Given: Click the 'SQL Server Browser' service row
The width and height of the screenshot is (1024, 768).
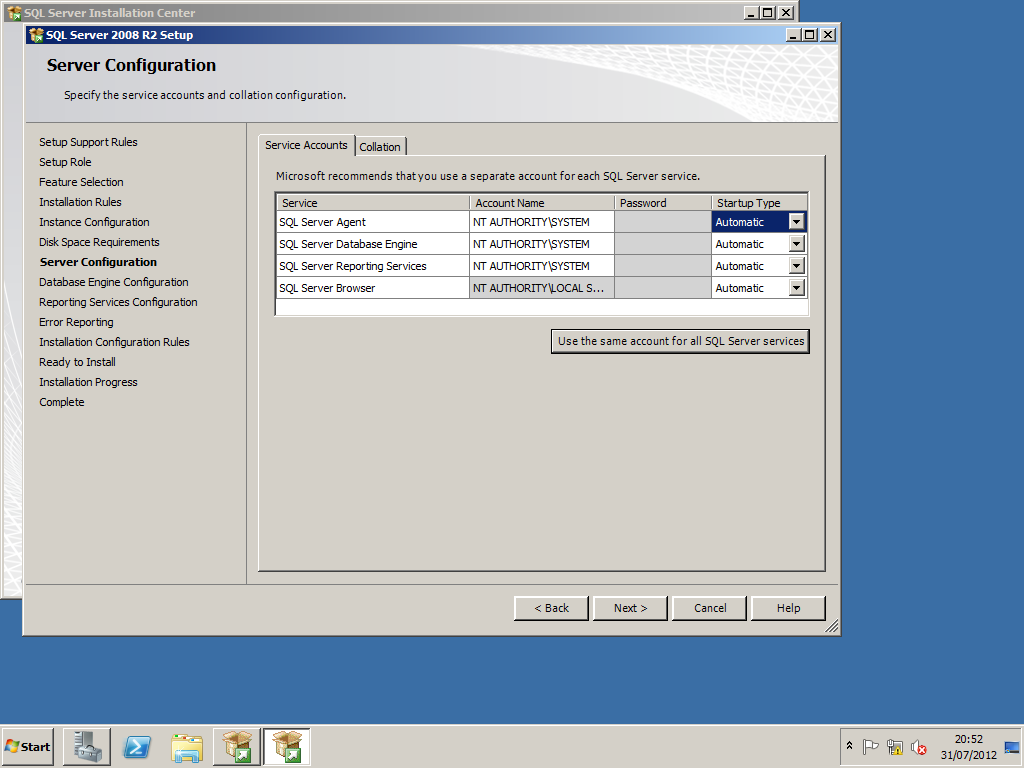Looking at the screenshot, I should click(x=373, y=288).
